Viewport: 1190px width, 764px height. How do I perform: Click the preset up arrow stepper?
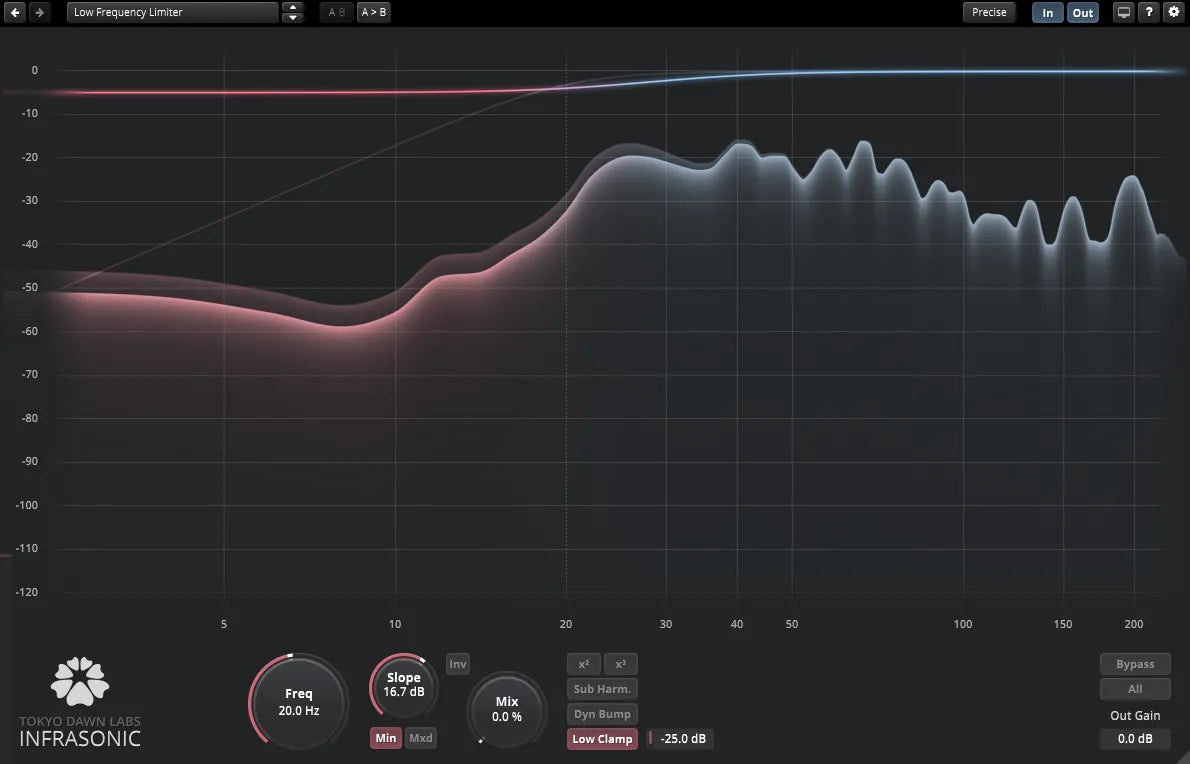coord(292,7)
